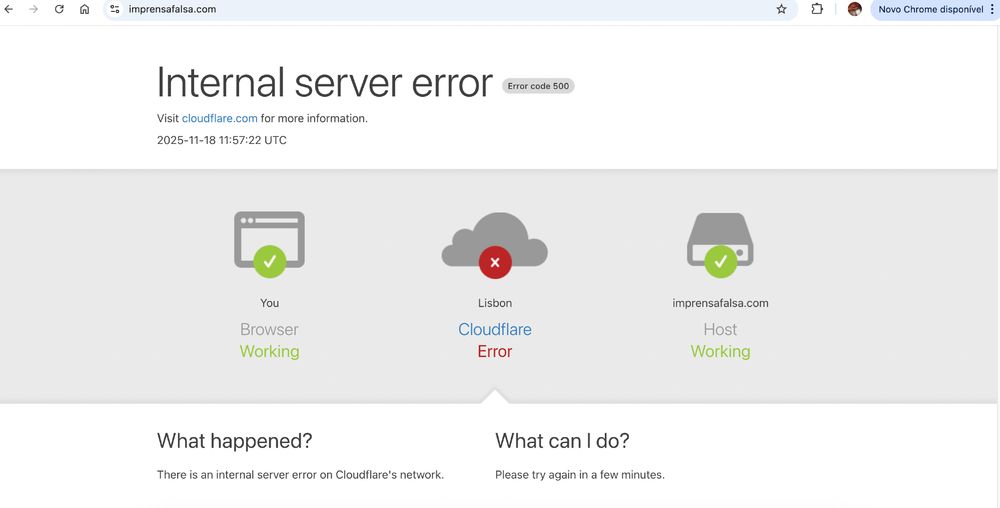Click the What happened? heading
This screenshot has width=1000, height=508.
point(235,440)
